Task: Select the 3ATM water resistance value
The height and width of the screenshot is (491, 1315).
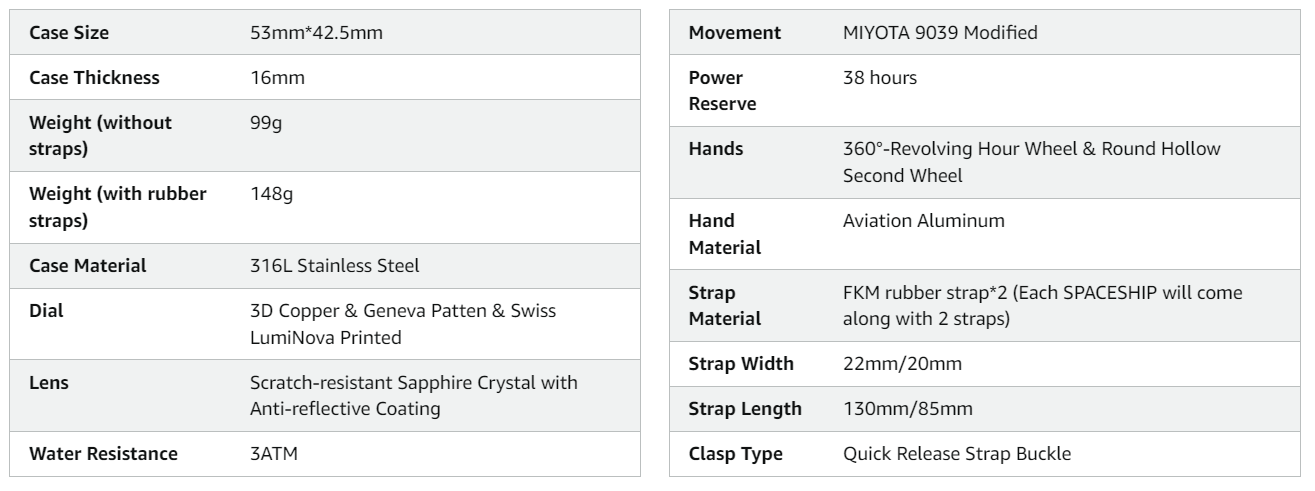Action: (274, 454)
